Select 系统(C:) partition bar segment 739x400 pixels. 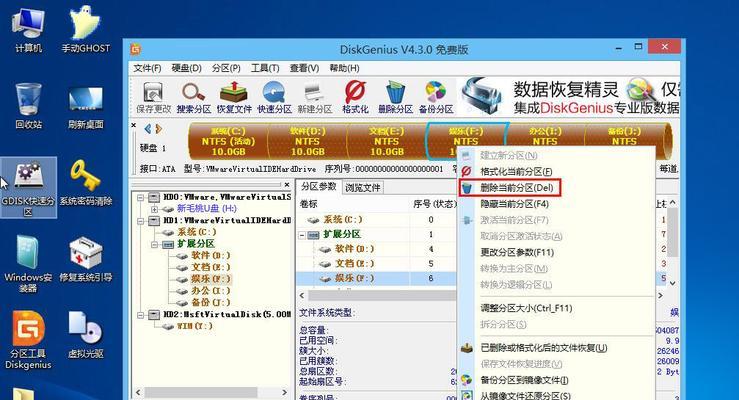[x=228, y=141]
